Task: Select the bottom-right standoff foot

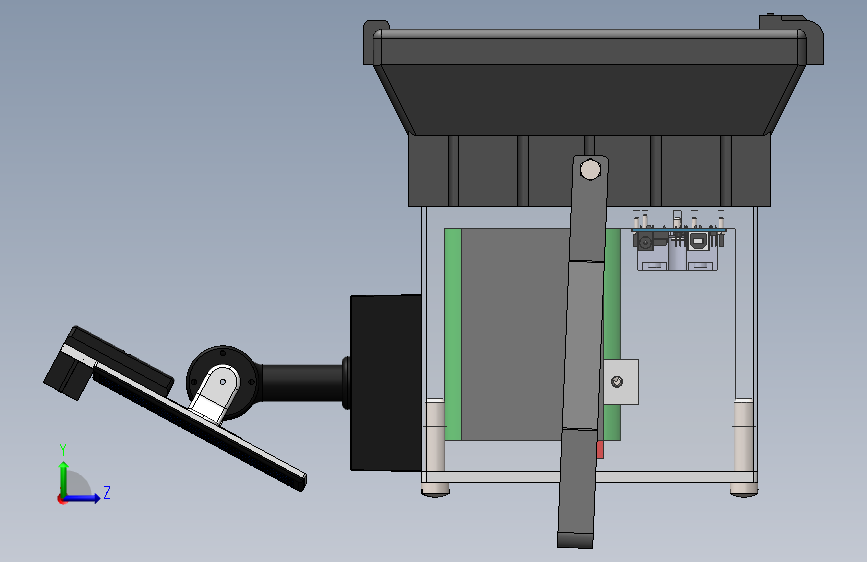Action: 744,490
